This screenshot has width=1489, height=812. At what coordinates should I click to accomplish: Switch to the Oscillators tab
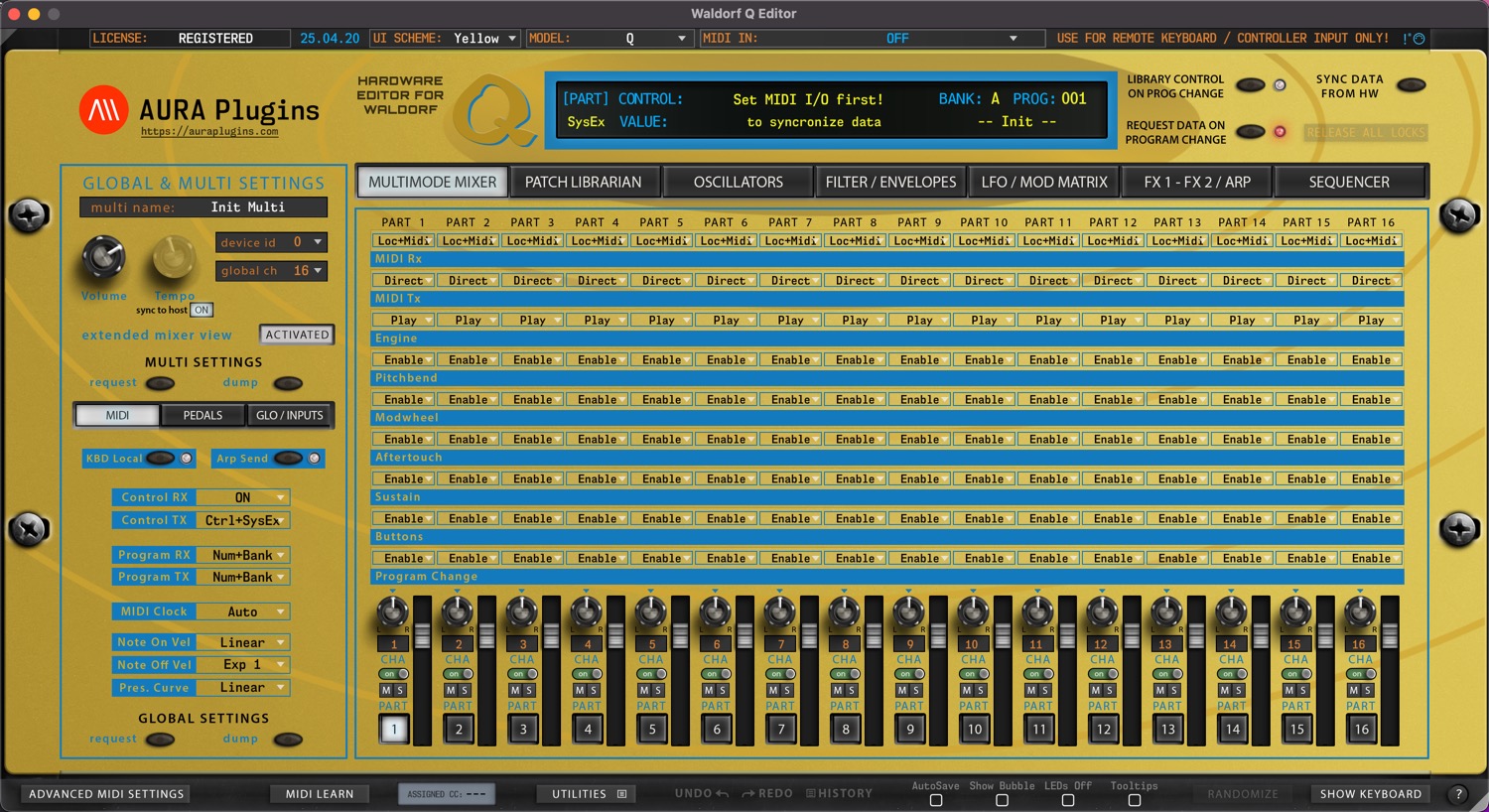click(739, 183)
